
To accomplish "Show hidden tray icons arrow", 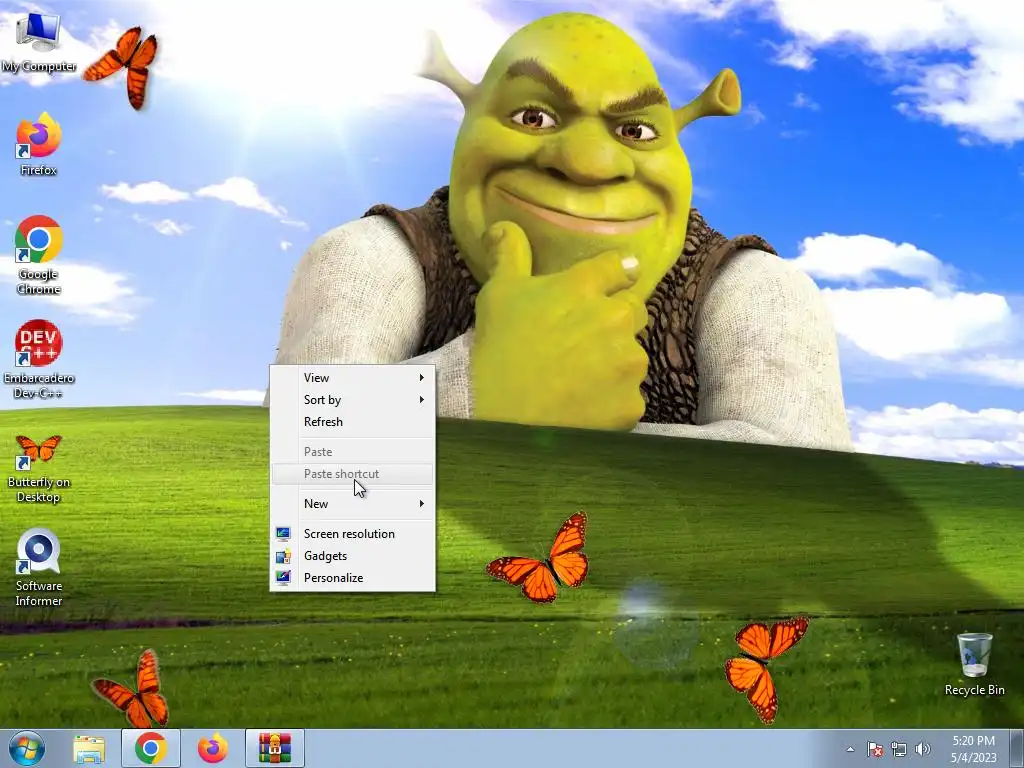I will [x=850, y=749].
